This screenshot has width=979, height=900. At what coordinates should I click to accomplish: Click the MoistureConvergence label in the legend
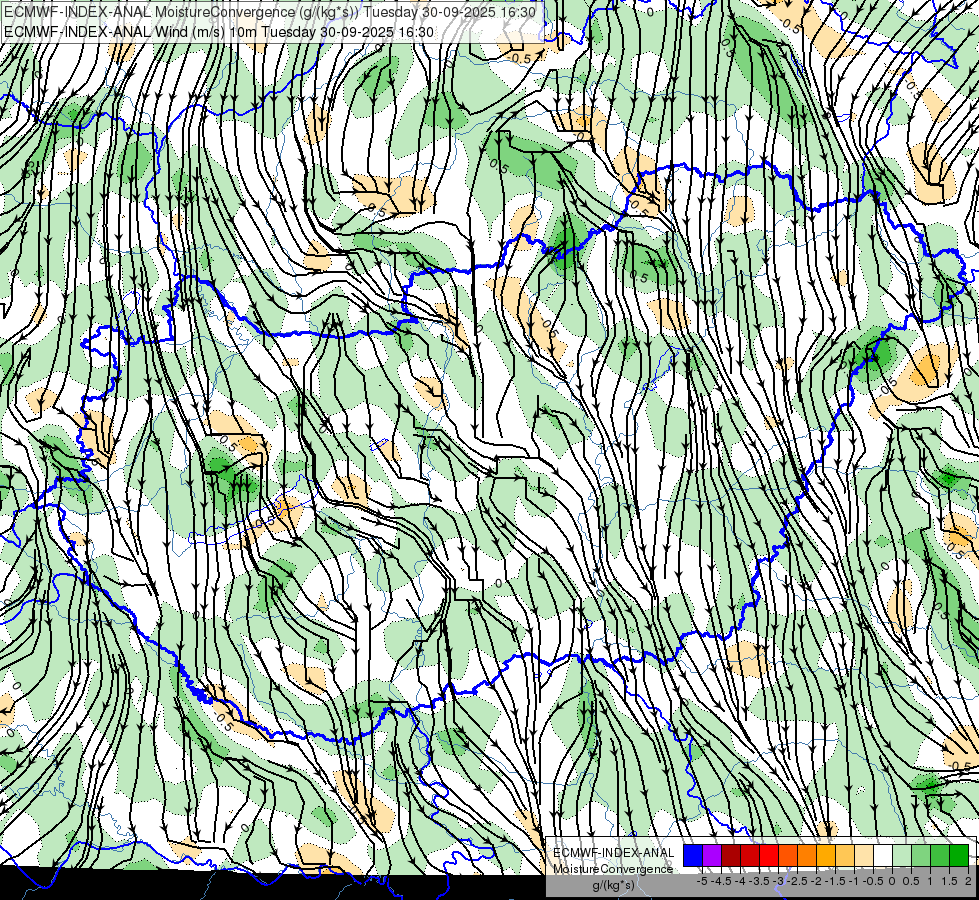click(x=614, y=868)
